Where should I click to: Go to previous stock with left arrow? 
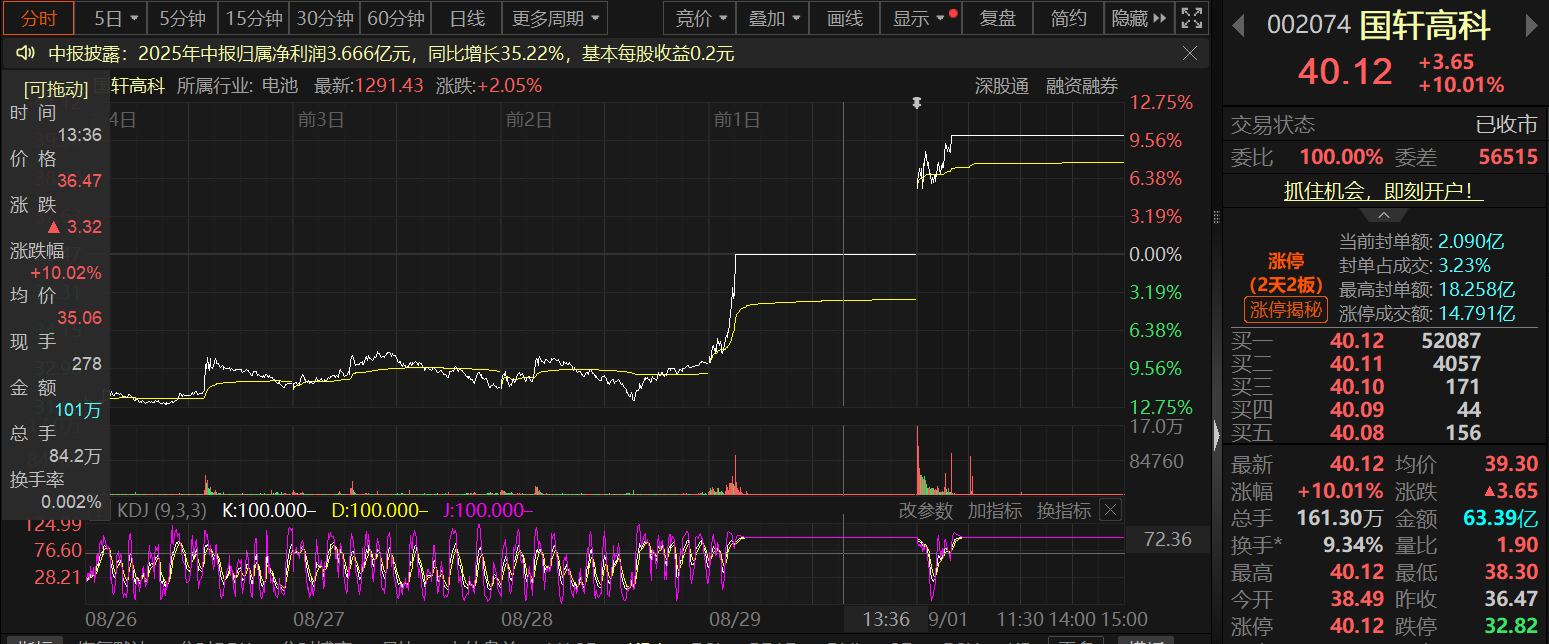tap(1238, 23)
